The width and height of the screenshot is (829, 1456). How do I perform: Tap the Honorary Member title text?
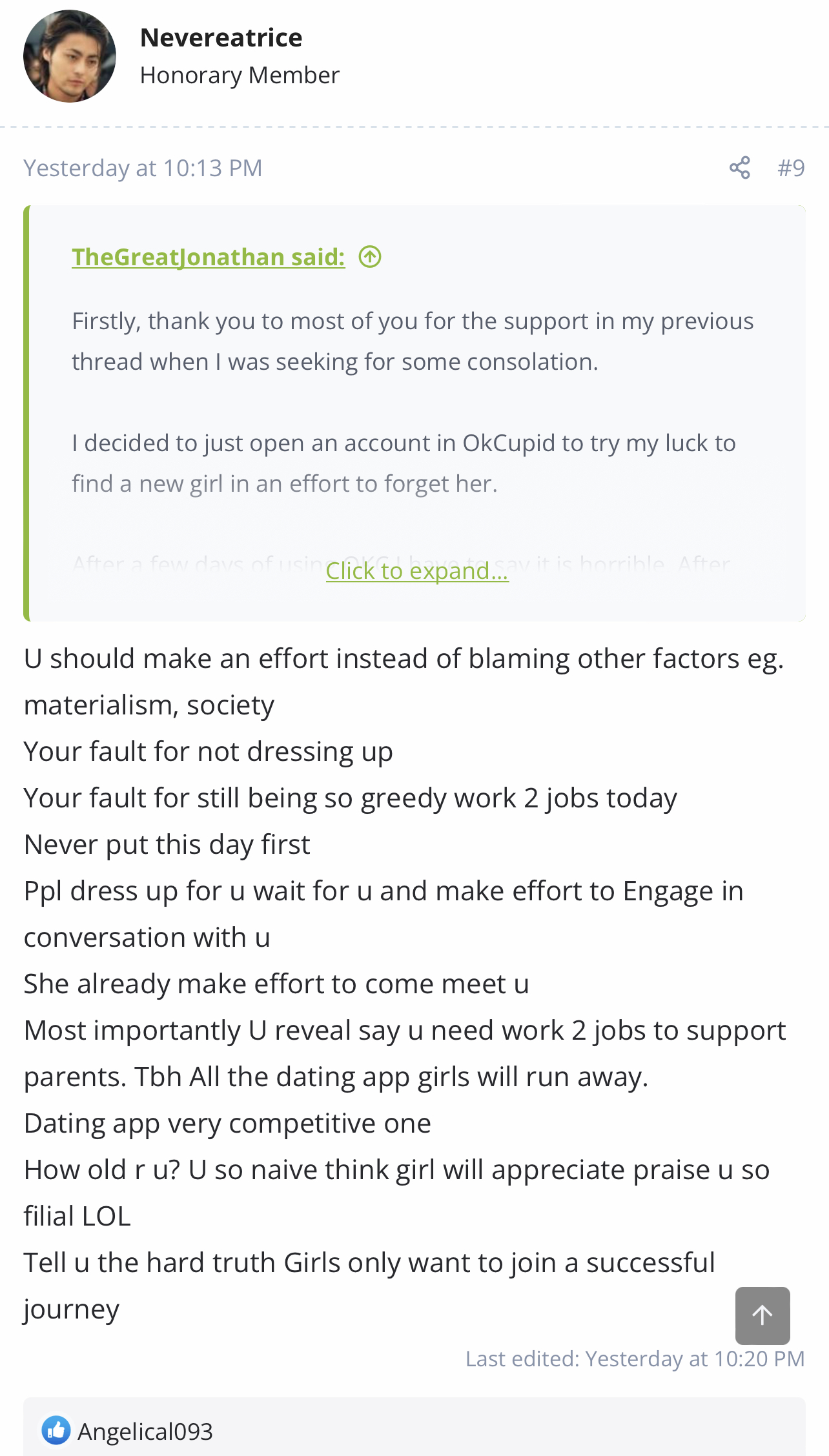240,76
